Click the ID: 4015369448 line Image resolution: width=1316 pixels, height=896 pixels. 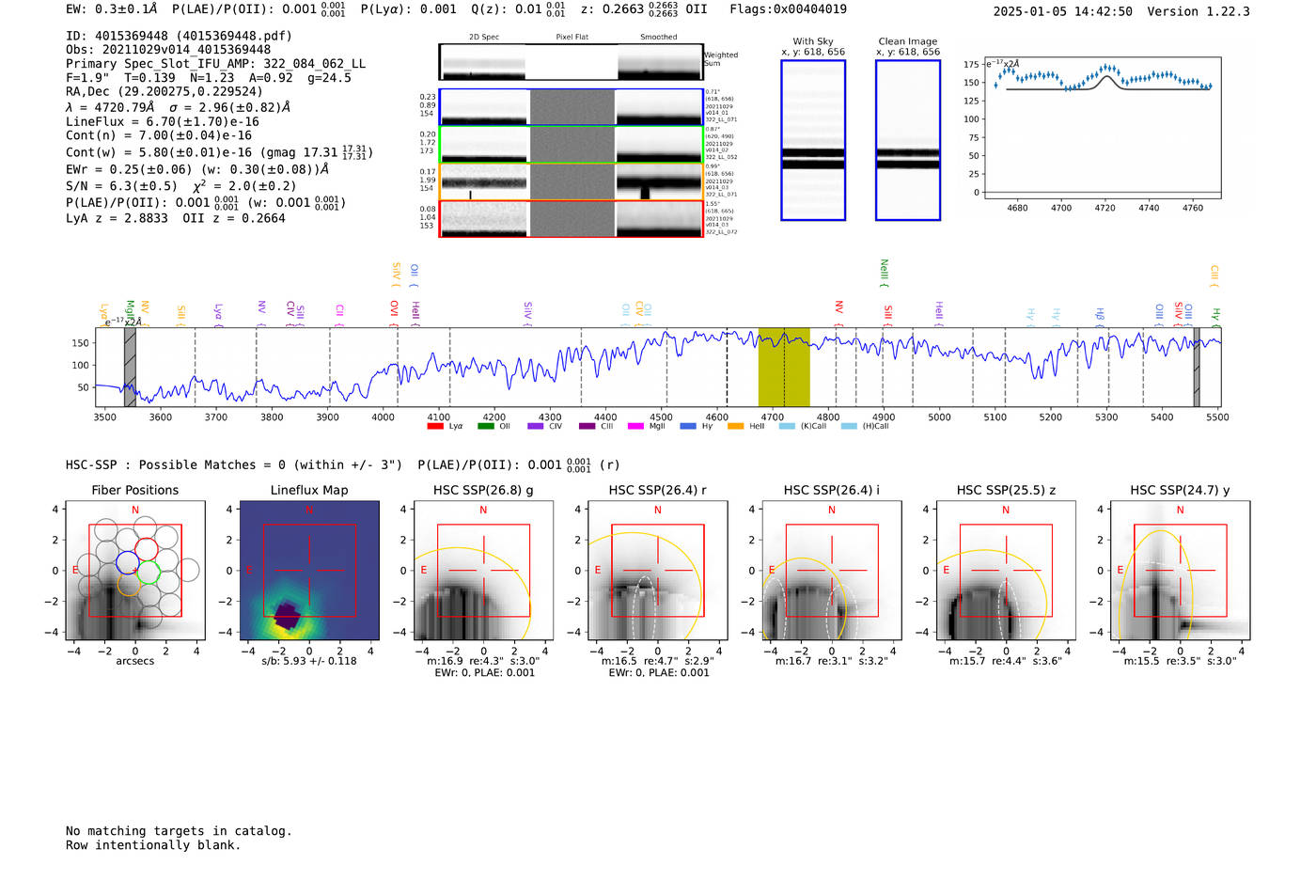point(179,36)
